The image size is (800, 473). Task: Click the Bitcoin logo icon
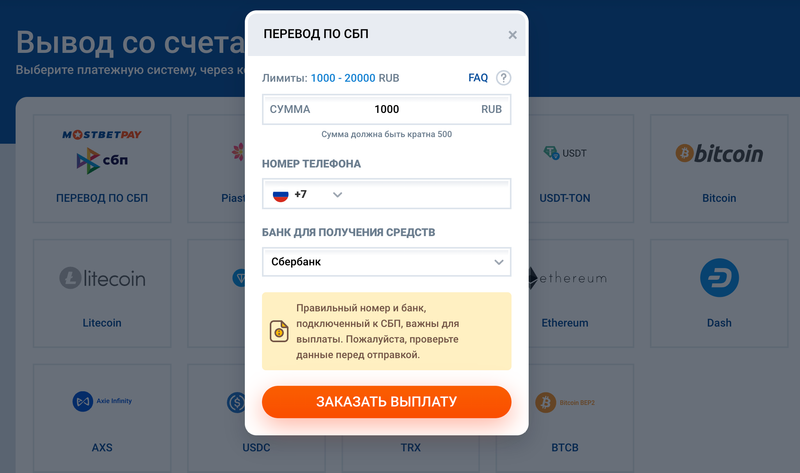coord(718,153)
